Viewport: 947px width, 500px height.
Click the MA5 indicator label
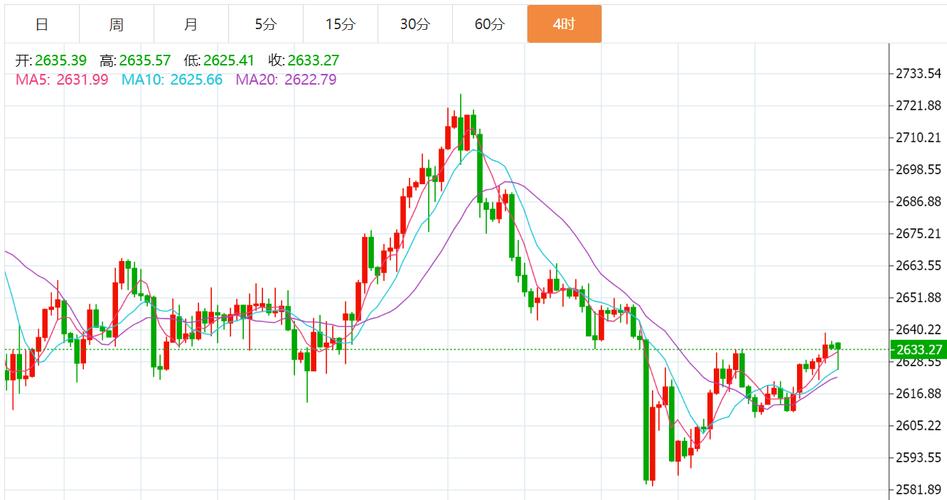point(33,80)
